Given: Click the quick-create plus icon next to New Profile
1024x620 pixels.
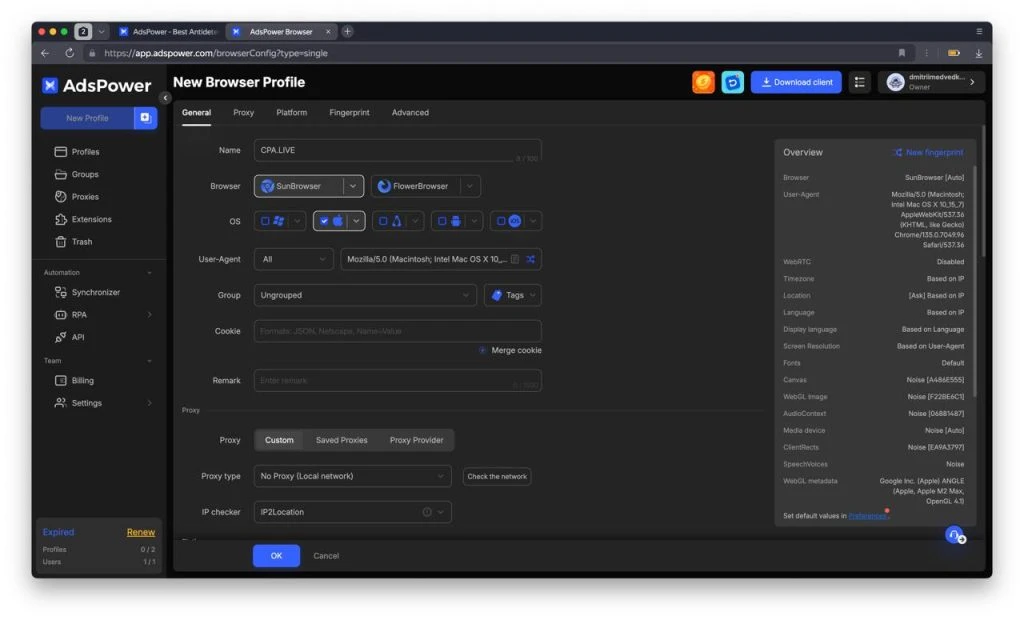Looking at the screenshot, I should coord(145,118).
